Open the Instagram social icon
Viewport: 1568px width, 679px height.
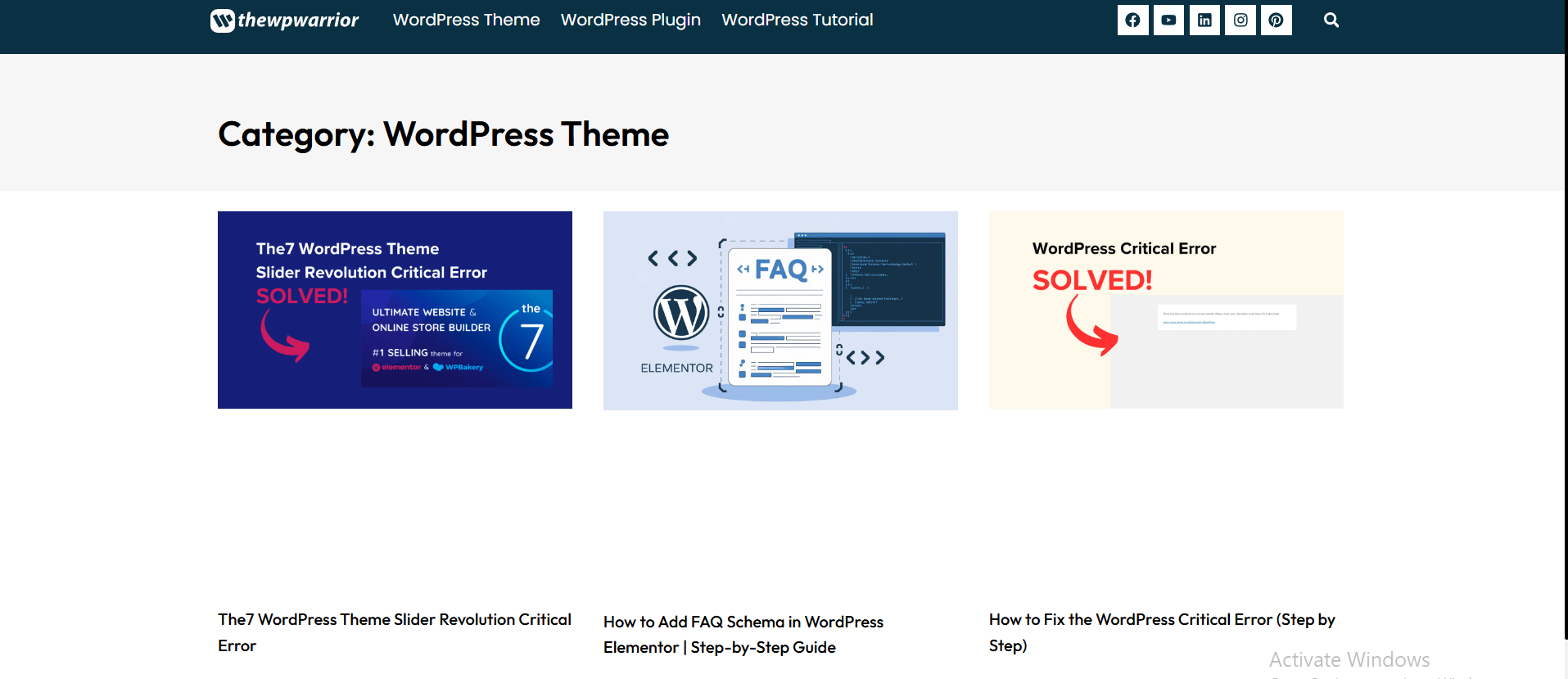point(1240,20)
